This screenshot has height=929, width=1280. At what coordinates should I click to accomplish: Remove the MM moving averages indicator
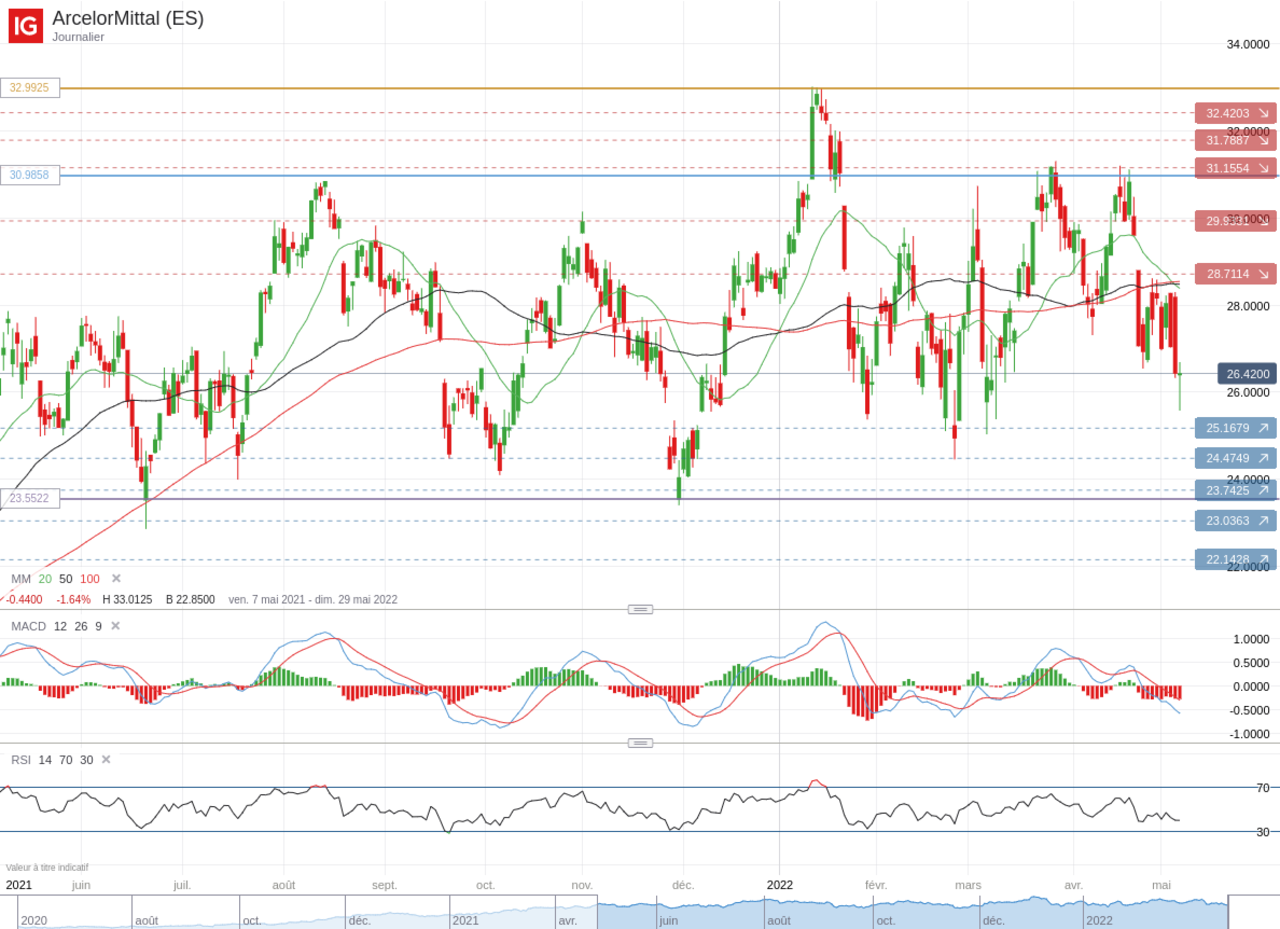click(116, 578)
